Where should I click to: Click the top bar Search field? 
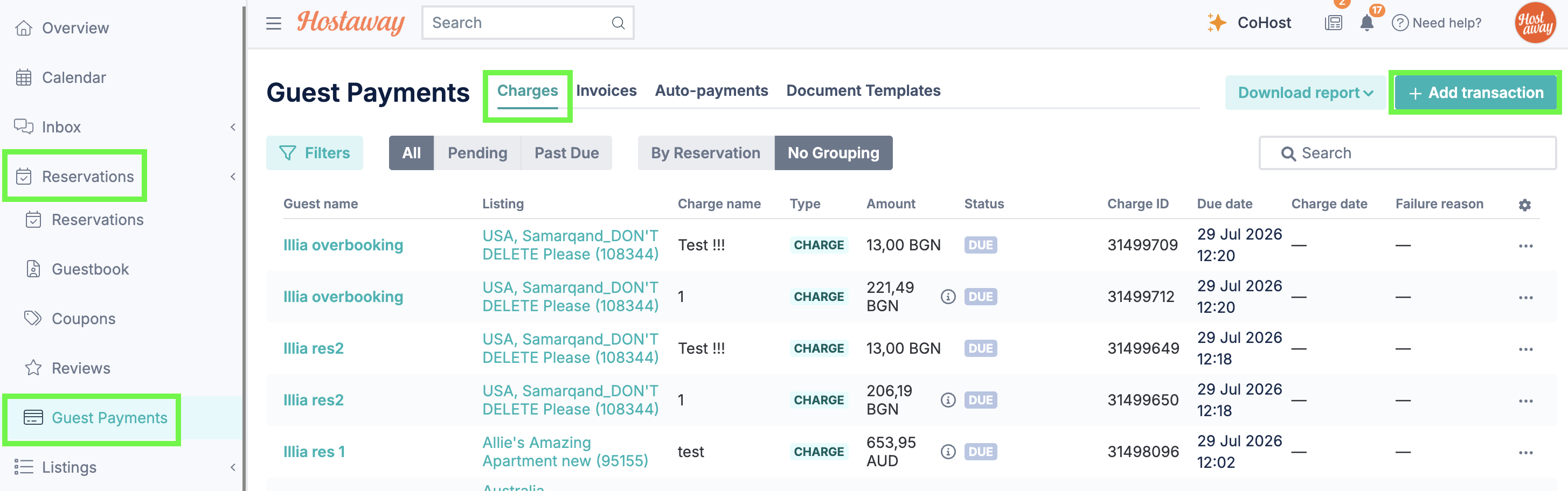click(527, 23)
